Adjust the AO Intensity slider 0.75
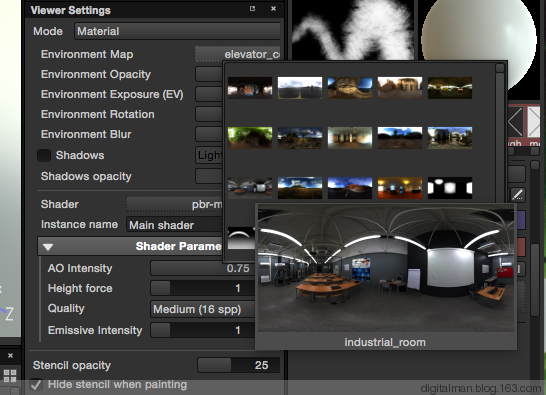Viewport: 546px width, 395px height. pyautogui.click(x=203, y=268)
